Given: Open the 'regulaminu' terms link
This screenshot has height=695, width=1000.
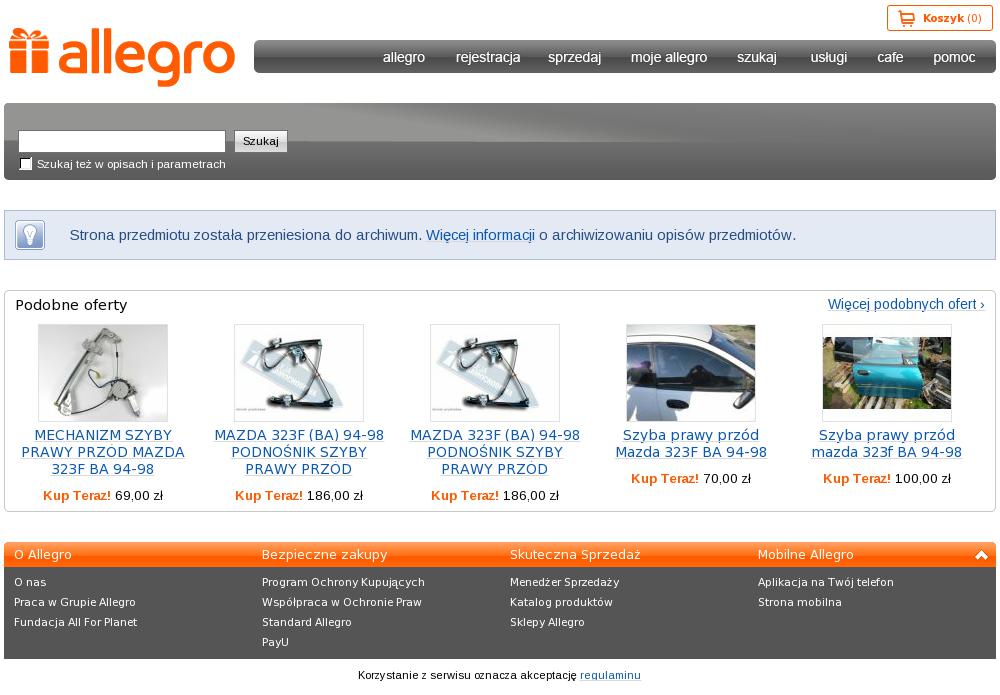Looking at the screenshot, I should pyautogui.click(x=610, y=675).
